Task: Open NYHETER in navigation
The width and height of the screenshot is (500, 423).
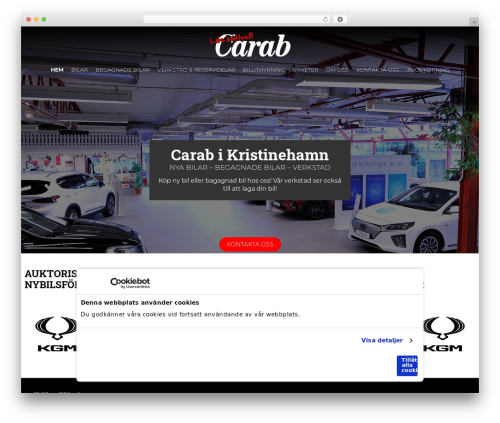Action: 305,70
